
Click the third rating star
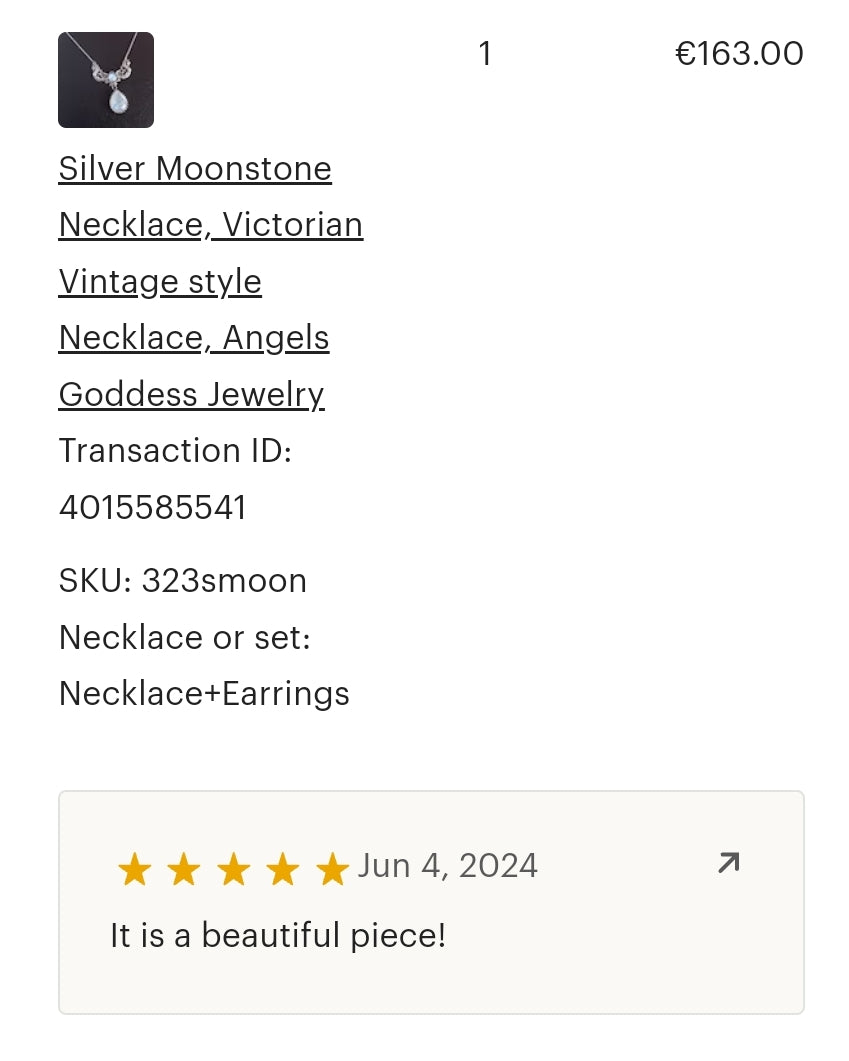[x=233, y=870]
